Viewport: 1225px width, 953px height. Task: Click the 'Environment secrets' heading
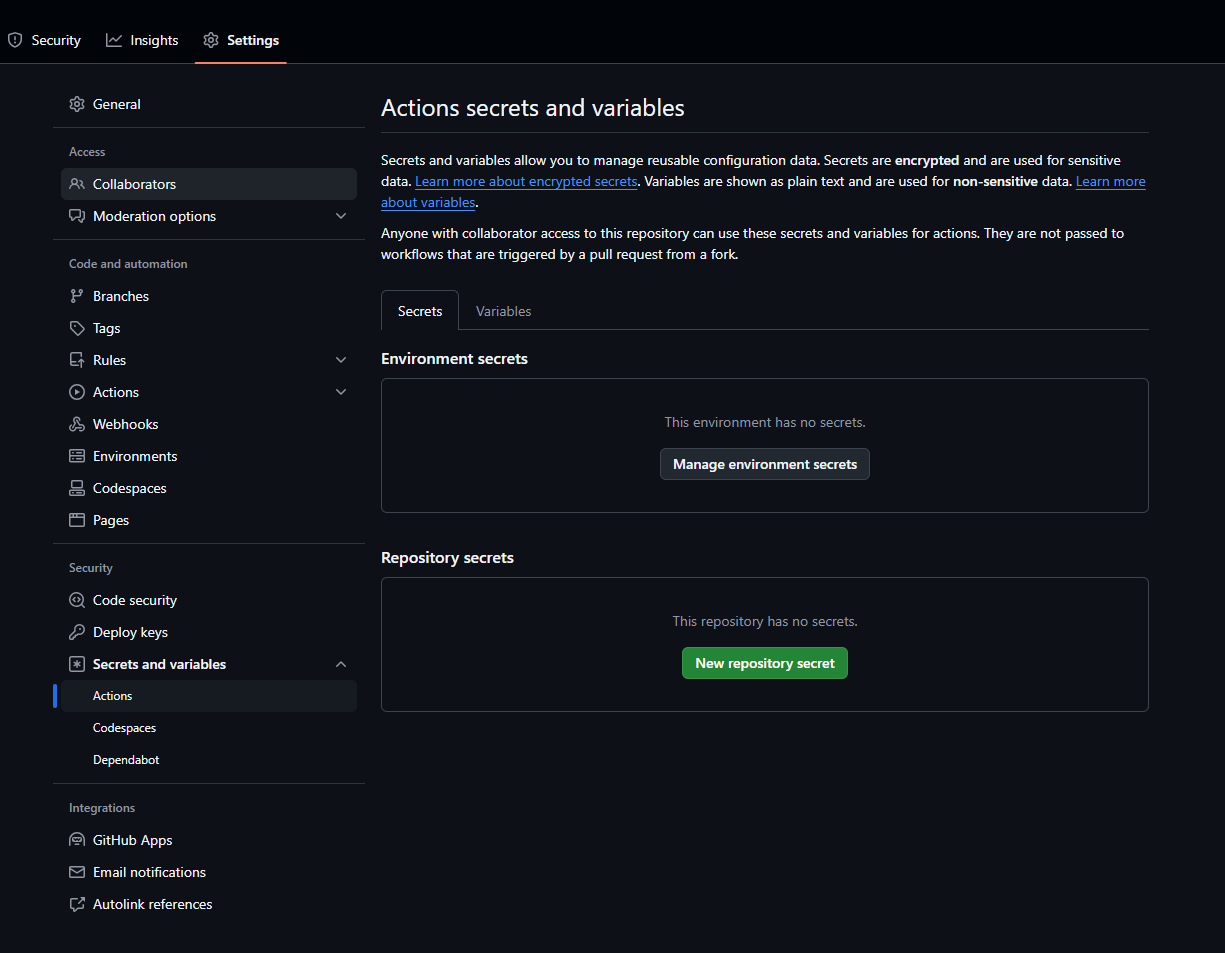click(x=454, y=358)
